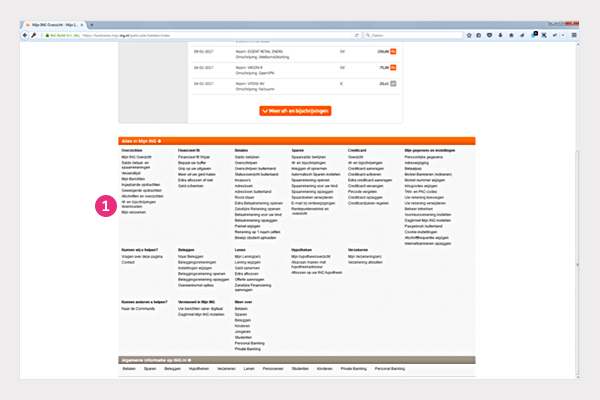600x400 pixels.
Task: Open Cookie-instellingen link
Action: pos(421,232)
